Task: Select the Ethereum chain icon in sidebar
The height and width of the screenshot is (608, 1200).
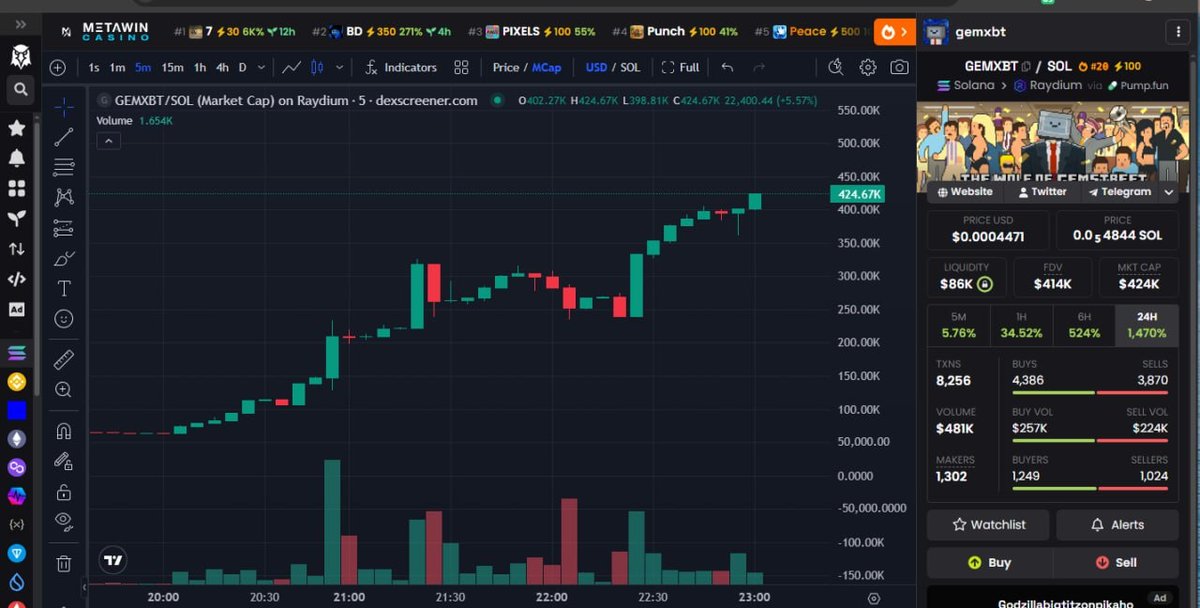Action: tap(17, 438)
